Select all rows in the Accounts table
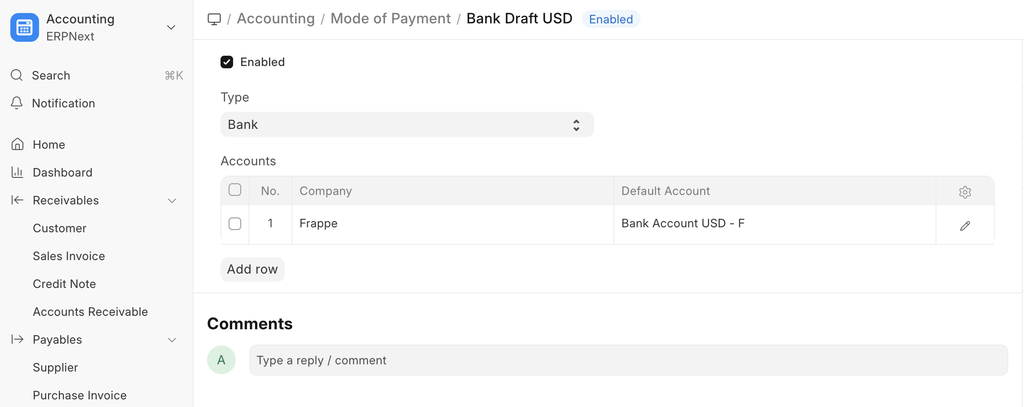1024x407 pixels. [x=235, y=190]
